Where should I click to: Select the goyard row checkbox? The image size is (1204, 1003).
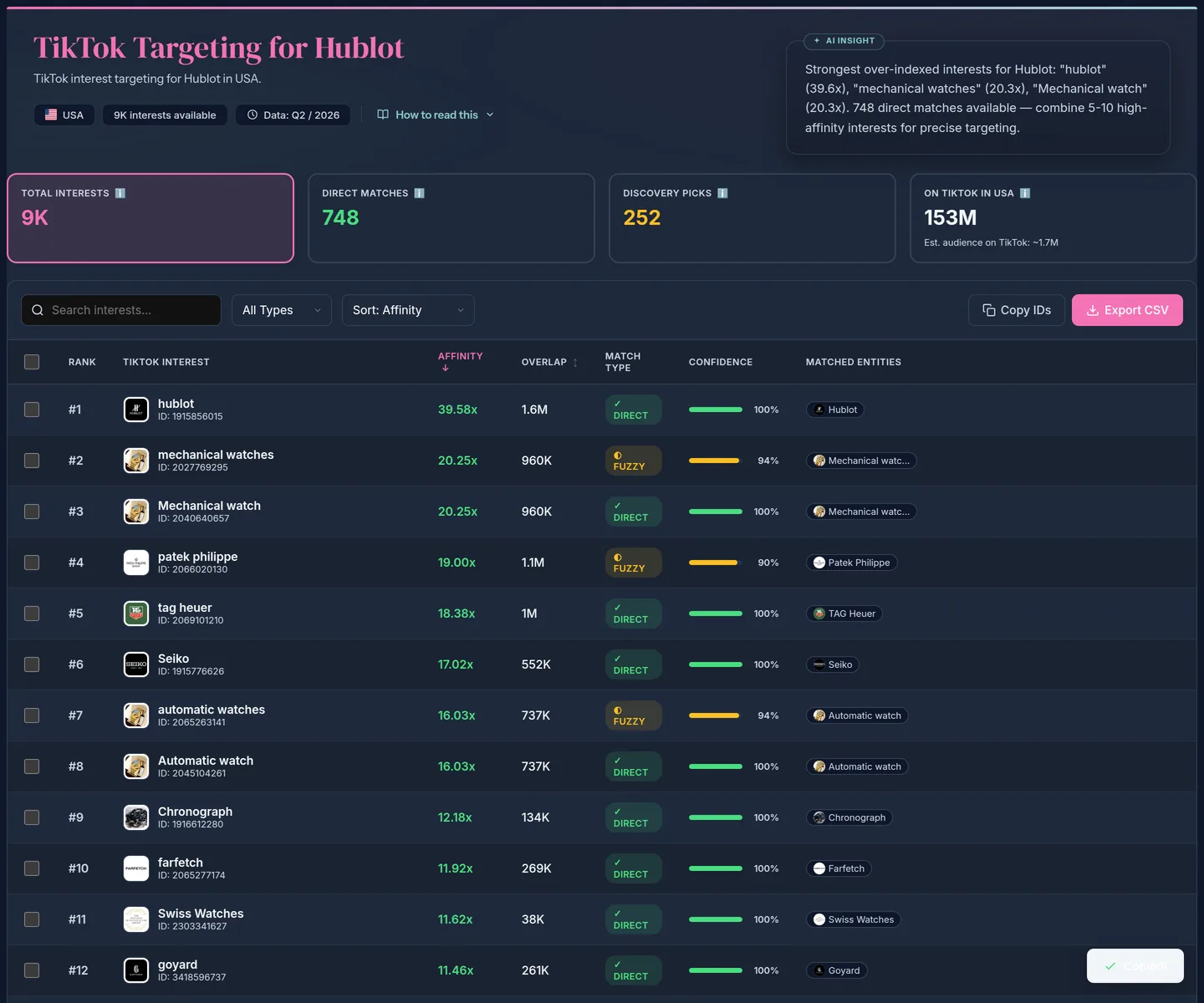pyautogui.click(x=32, y=970)
